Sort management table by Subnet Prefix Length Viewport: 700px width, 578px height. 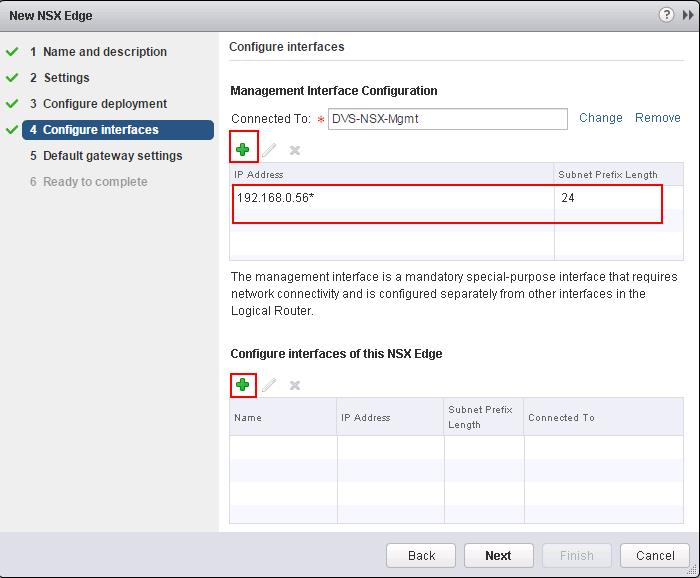[619, 175]
